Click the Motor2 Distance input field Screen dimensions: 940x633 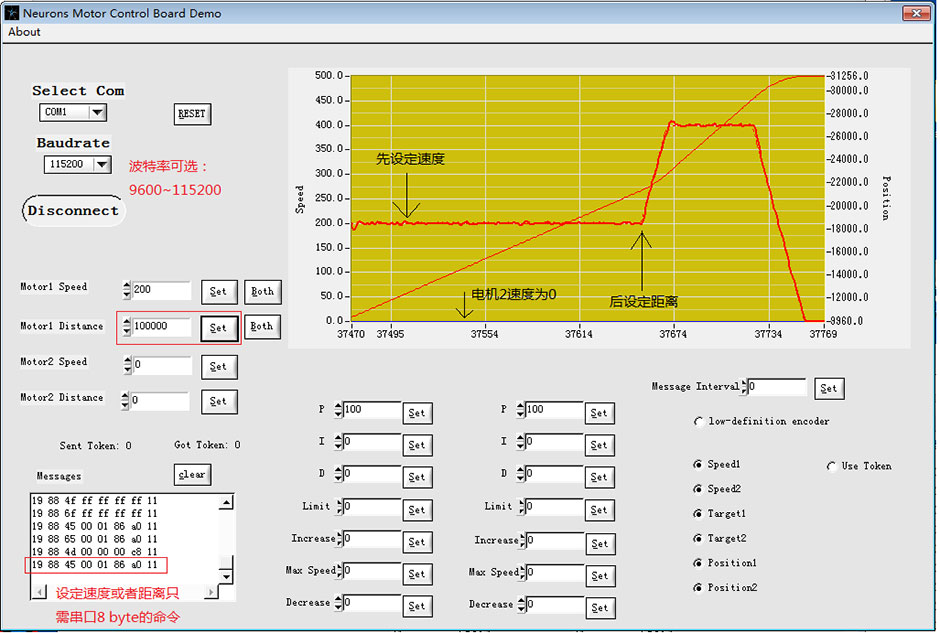click(159, 400)
